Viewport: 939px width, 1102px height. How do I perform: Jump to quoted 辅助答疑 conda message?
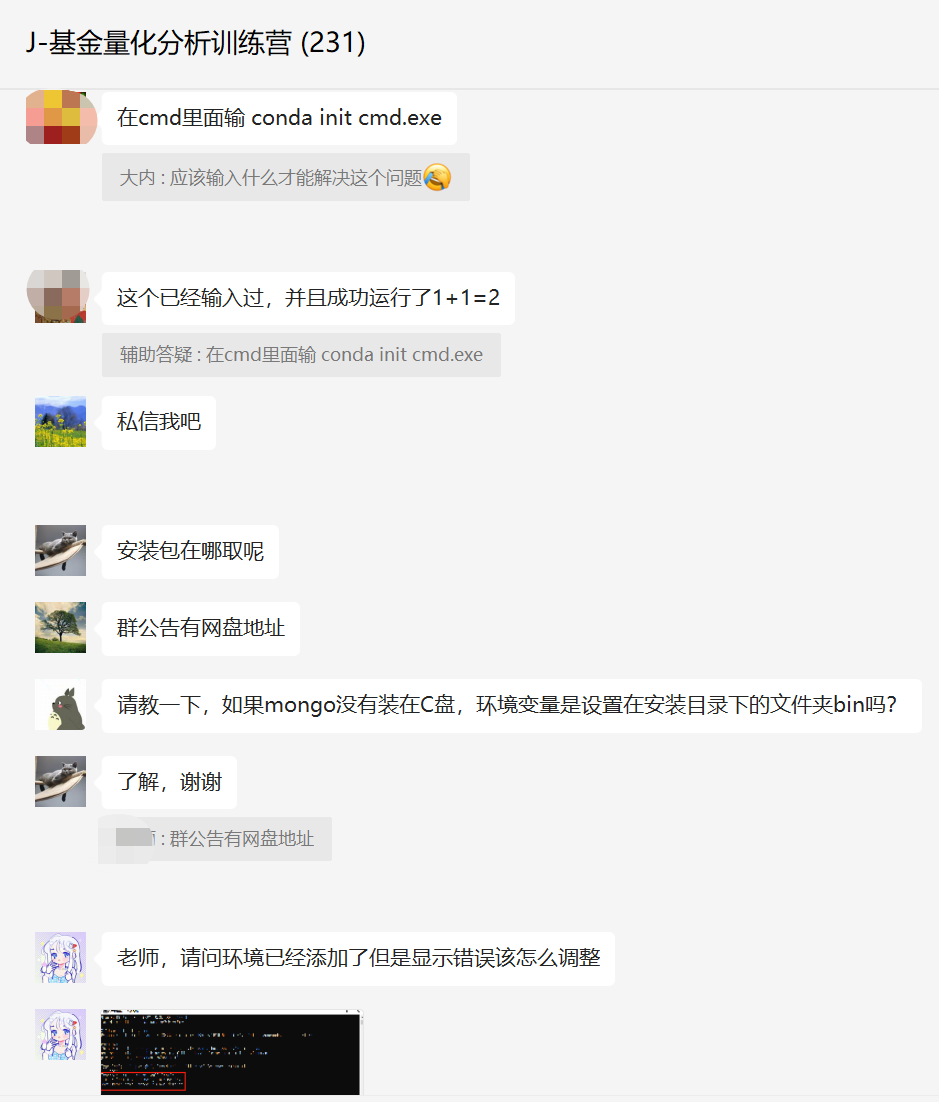(301, 355)
